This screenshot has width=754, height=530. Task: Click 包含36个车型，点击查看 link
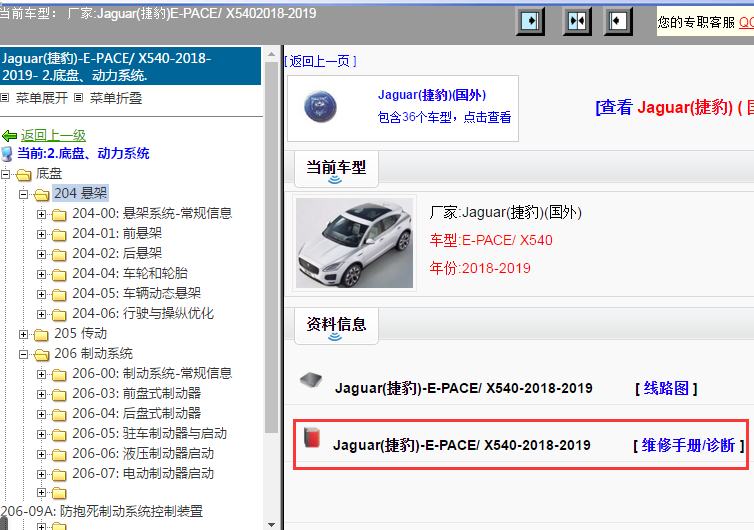click(x=444, y=117)
